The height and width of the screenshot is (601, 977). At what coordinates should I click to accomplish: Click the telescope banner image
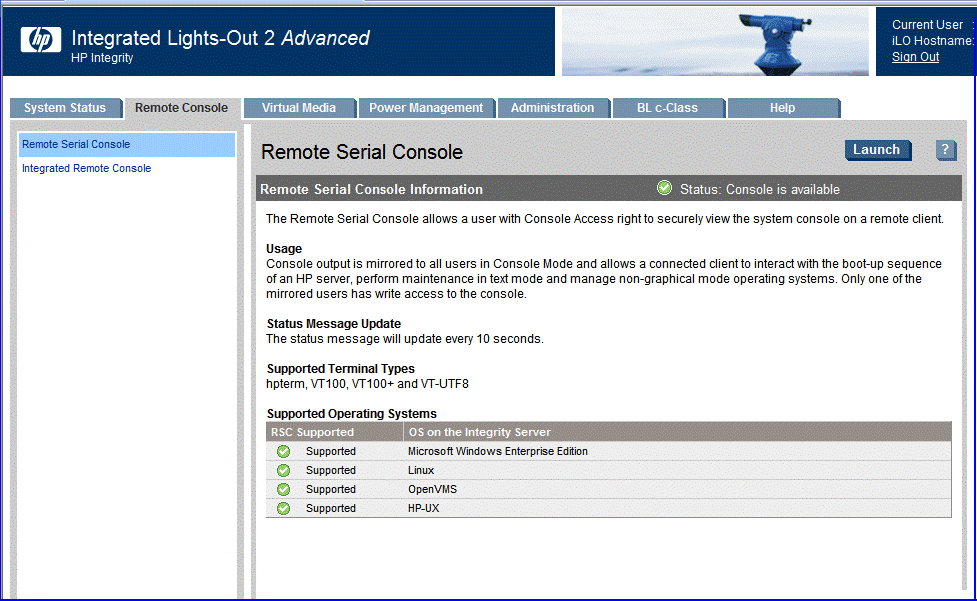tap(715, 41)
